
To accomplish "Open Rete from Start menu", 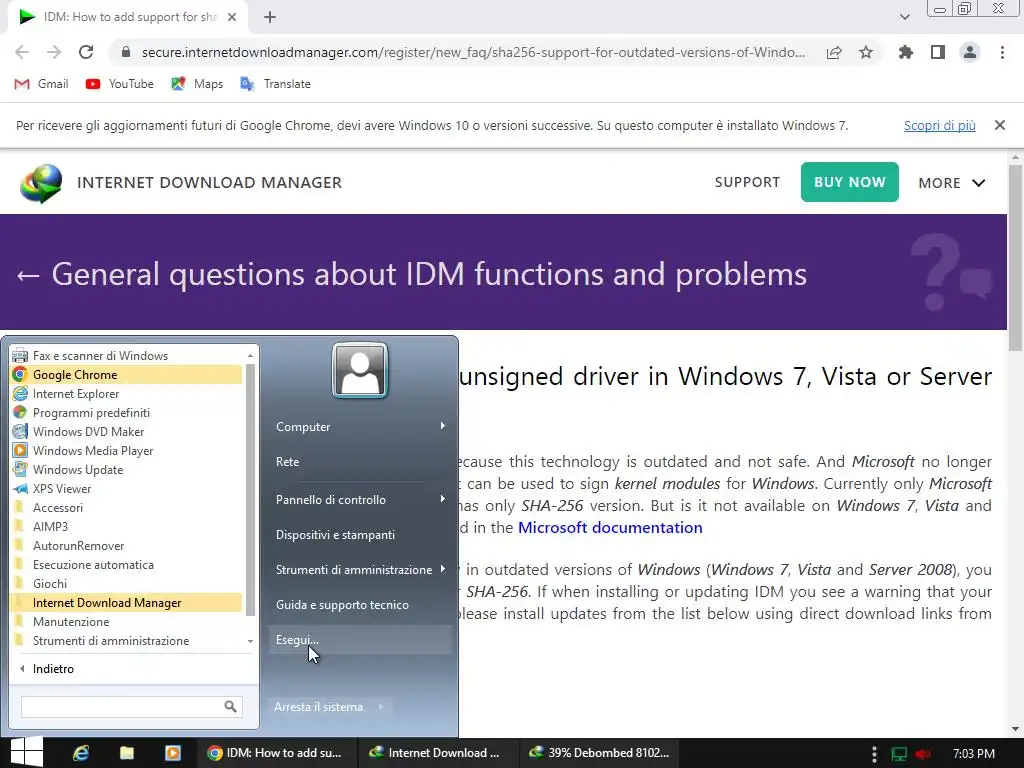I will point(360,461).
